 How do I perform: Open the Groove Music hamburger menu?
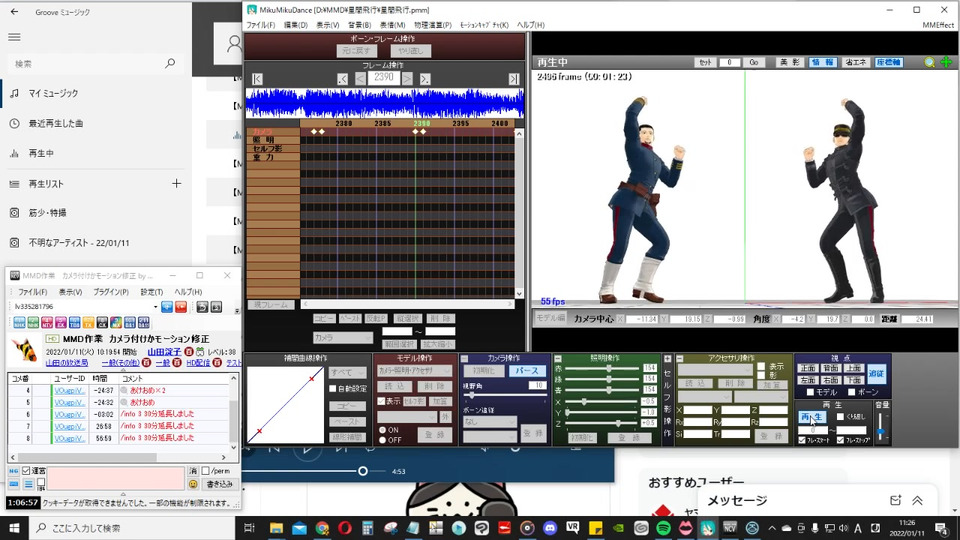14,37
